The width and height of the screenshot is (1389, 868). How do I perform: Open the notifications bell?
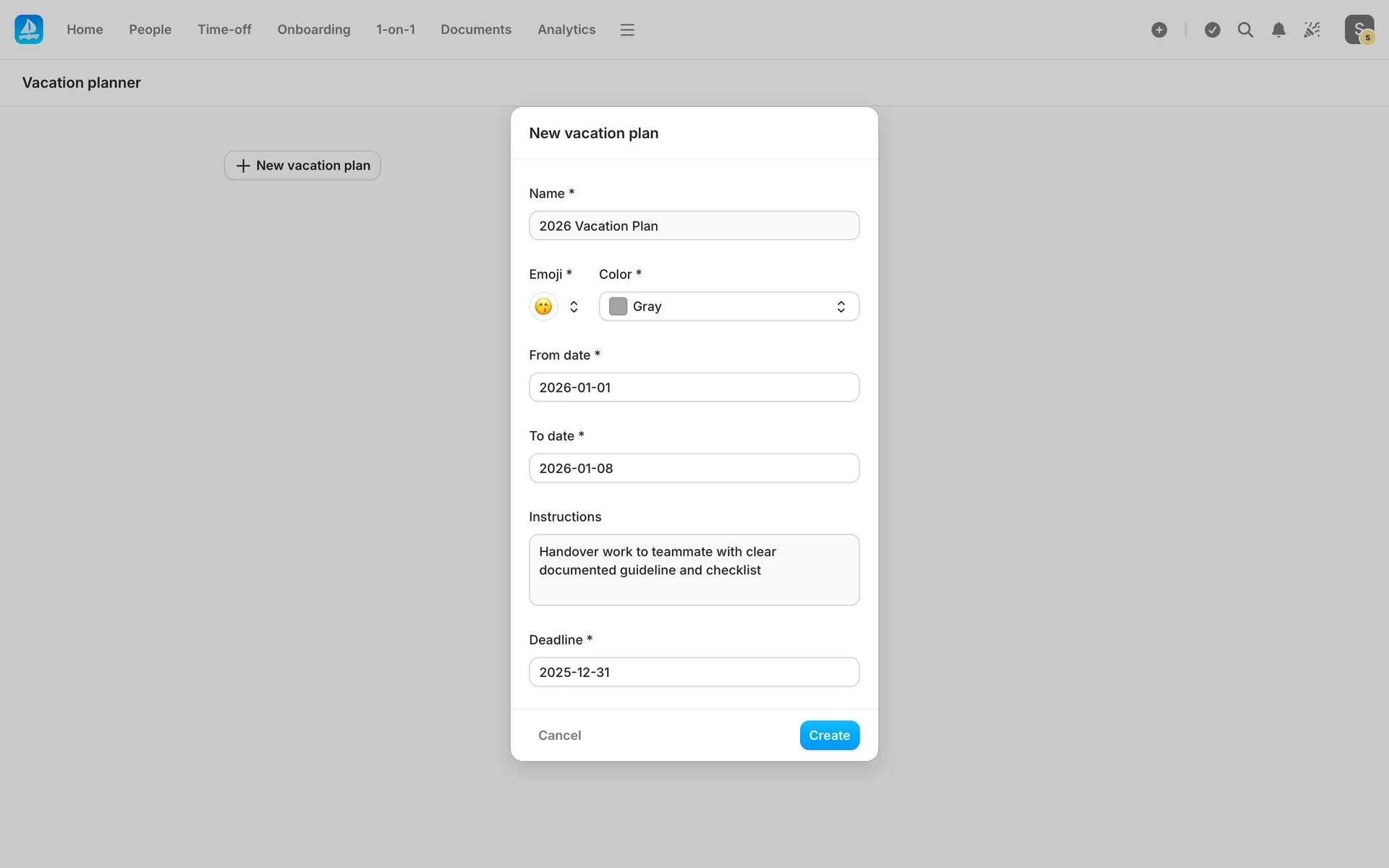(1278, 30)
